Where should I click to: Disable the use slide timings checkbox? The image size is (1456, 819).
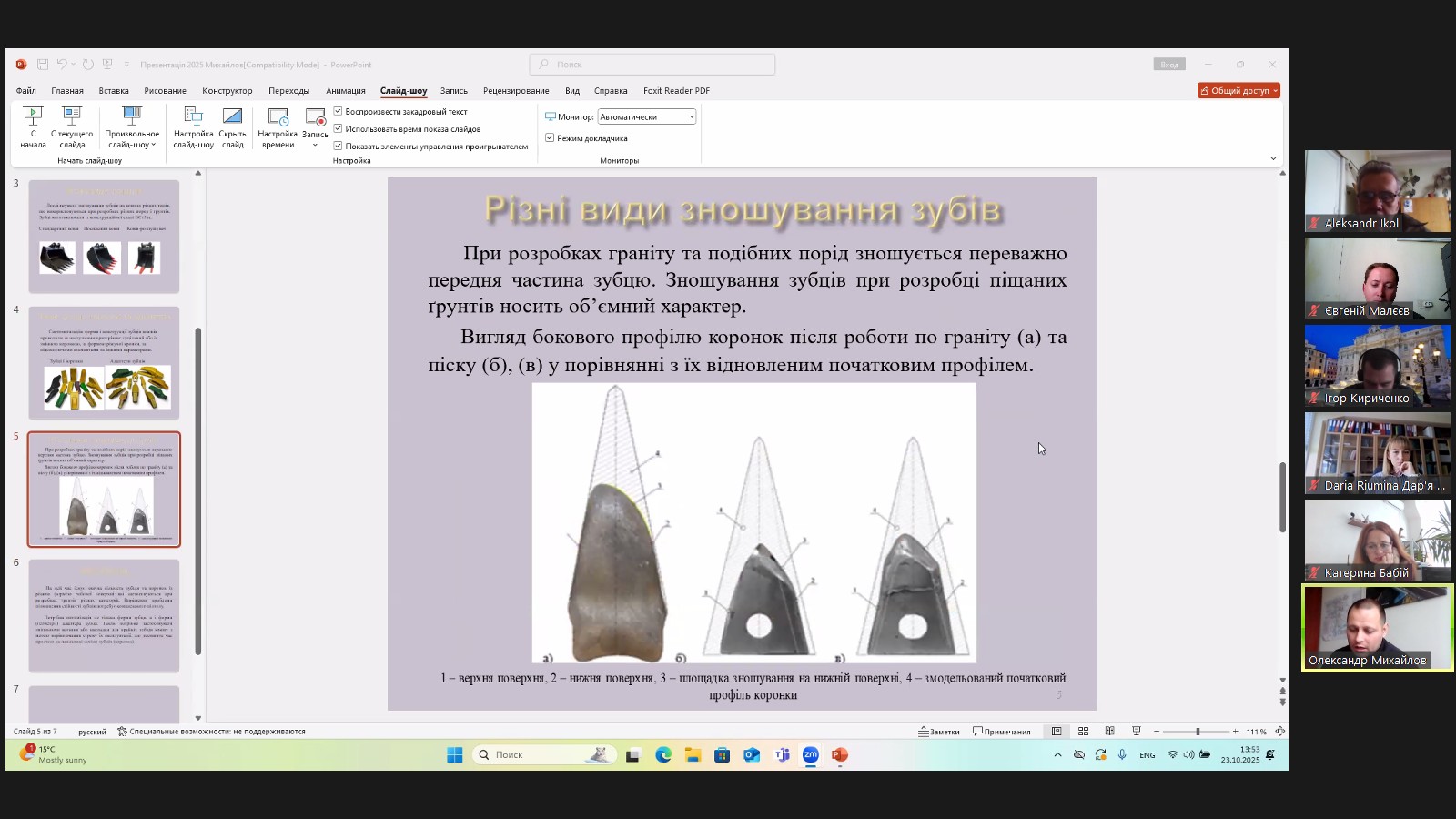coord(339,129)
